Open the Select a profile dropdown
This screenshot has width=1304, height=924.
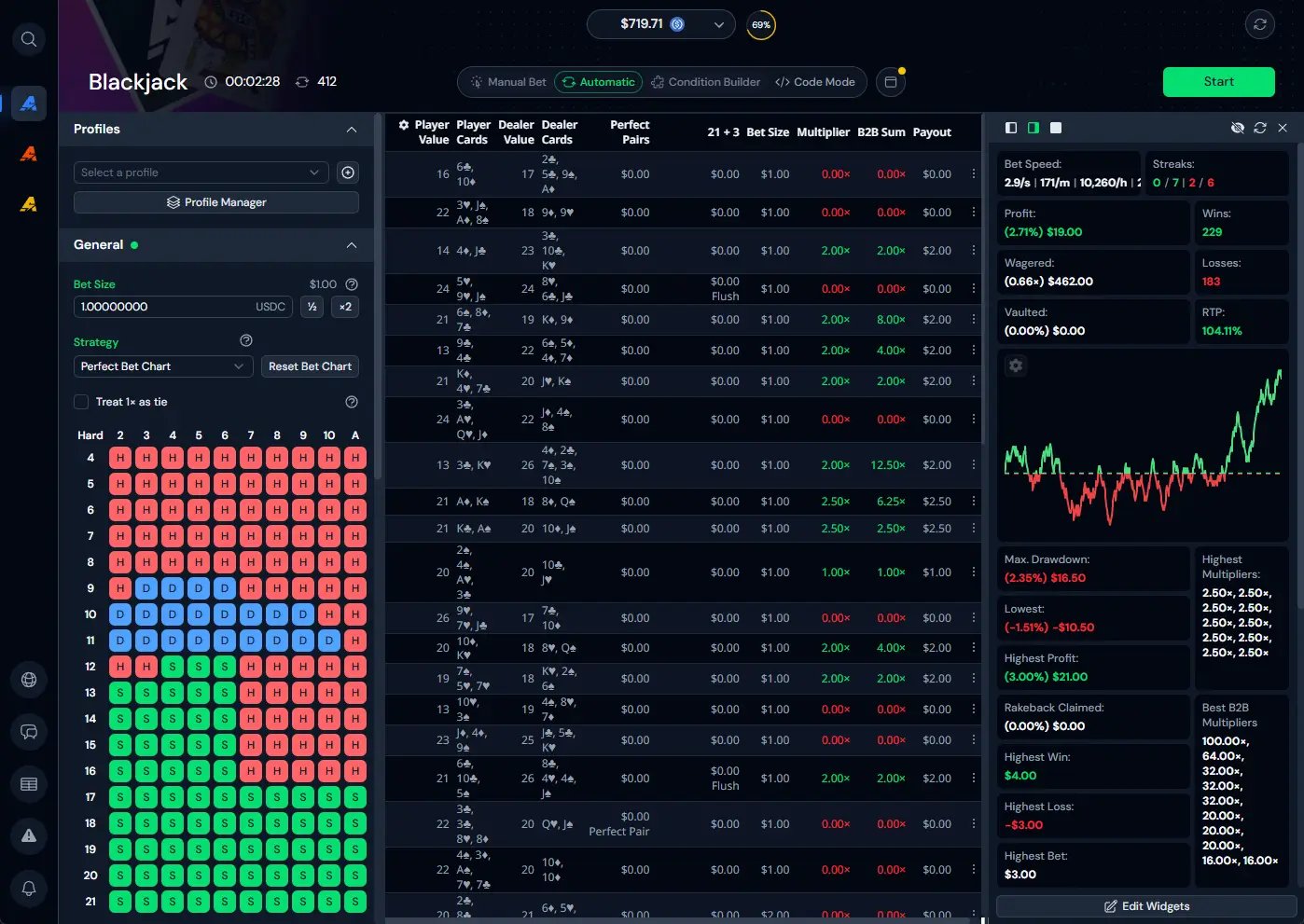(201, 172)
